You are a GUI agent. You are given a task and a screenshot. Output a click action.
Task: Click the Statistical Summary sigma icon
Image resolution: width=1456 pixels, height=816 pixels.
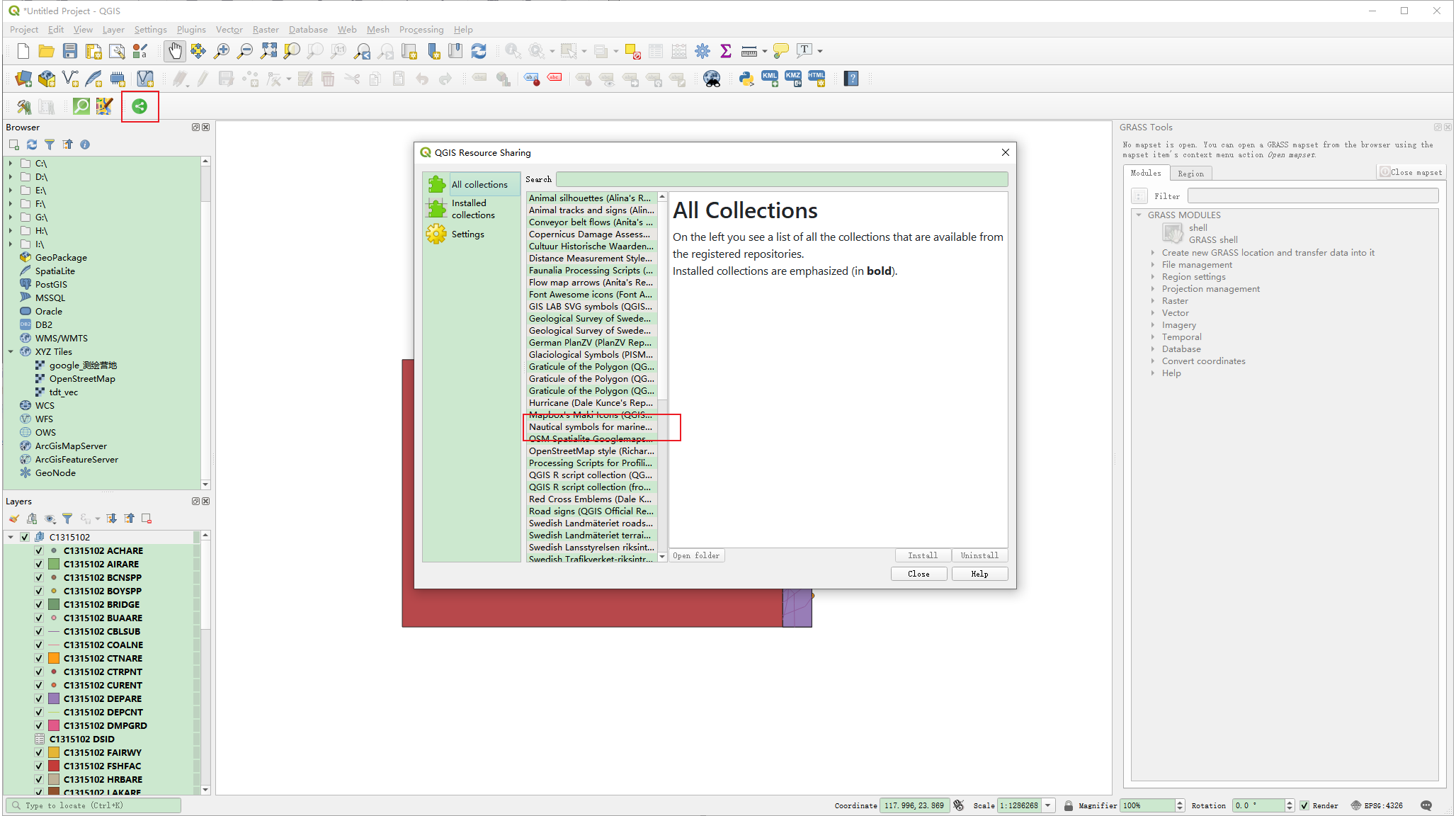726,51
